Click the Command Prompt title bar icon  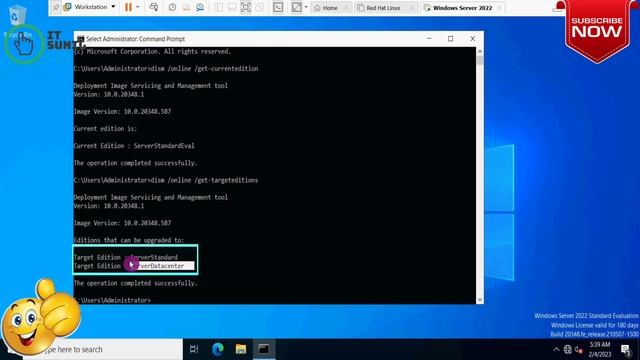click(80, 39)
